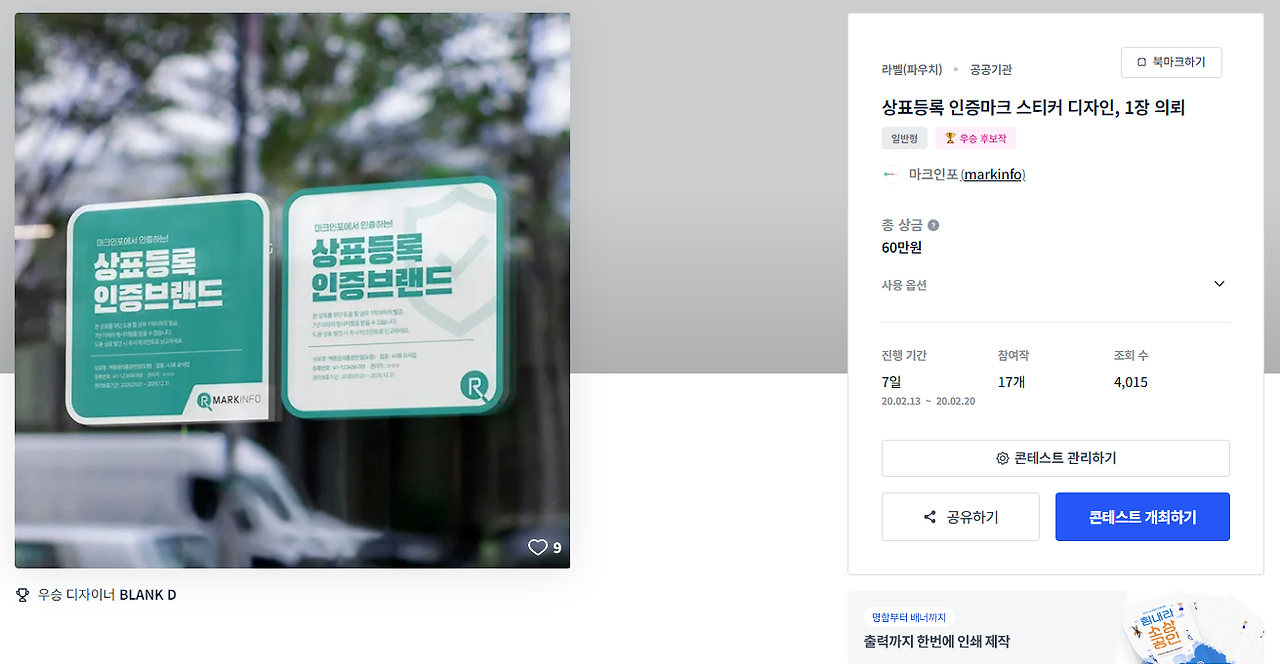Open winning designer BLANK D profile
The width and height of the screenshot is (1280, 666).
pyautogui.click(x=148, y=595)
